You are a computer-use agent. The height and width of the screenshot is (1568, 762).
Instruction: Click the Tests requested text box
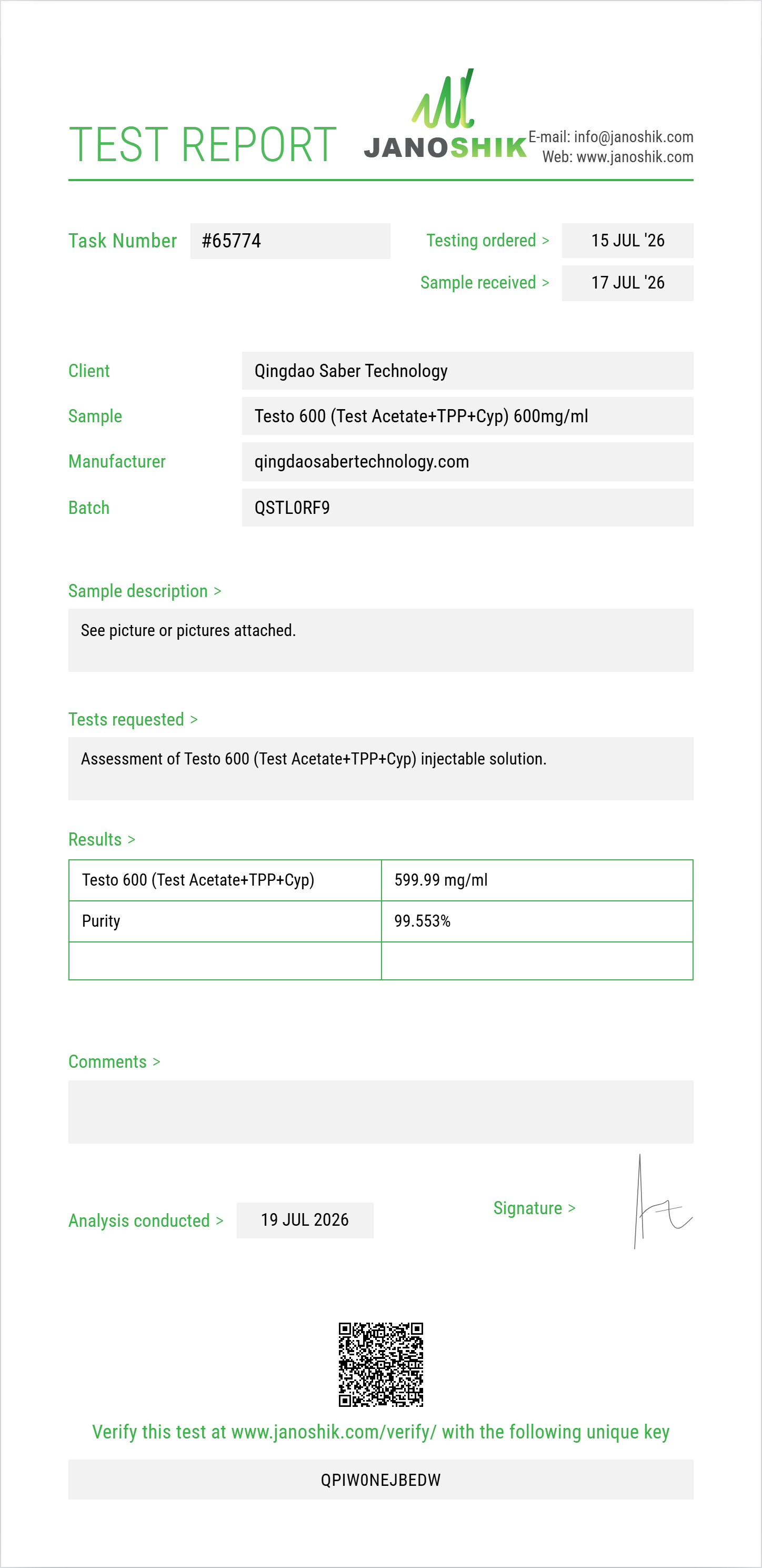click(x=380, y=769)
